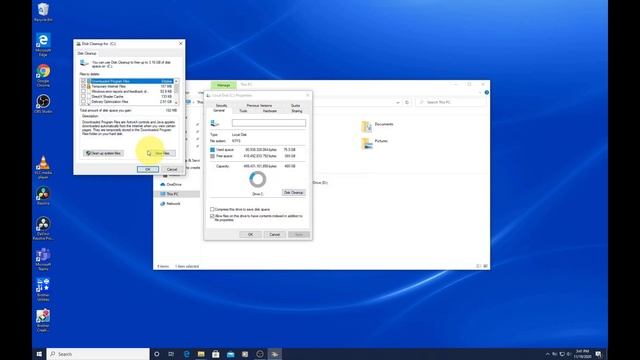Click the used space blue swatch

212,150
